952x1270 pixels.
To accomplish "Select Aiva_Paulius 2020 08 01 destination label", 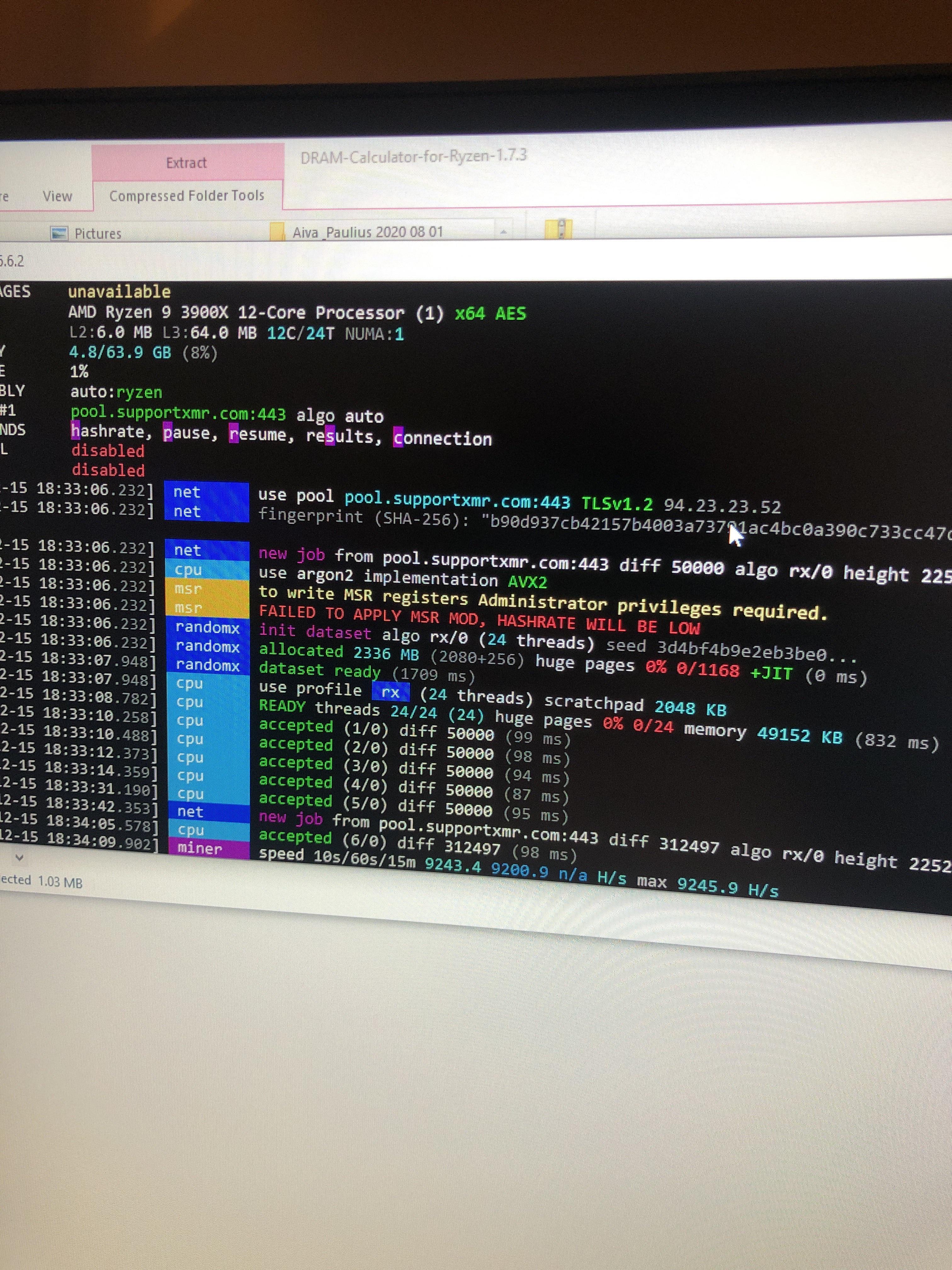I will (367, 232).
